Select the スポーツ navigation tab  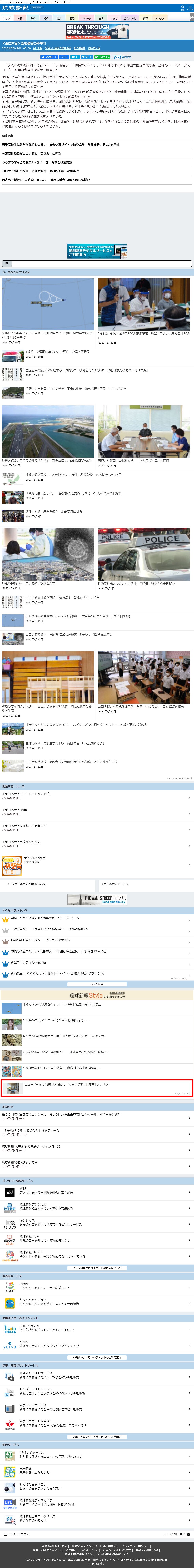[86, 18]
